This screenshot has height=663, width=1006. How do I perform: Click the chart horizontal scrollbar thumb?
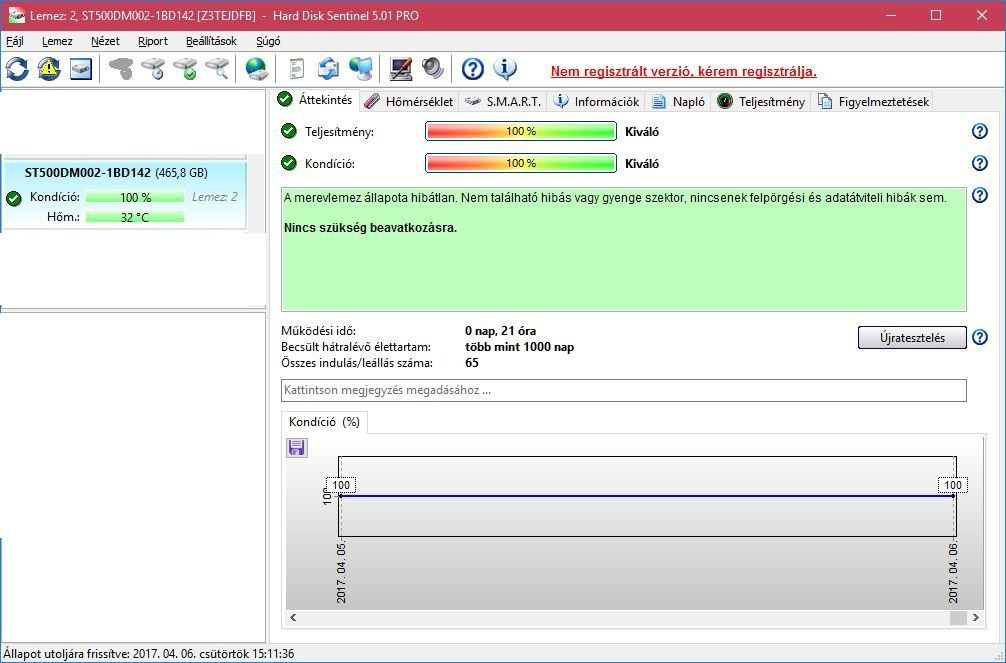click(958, 617)
